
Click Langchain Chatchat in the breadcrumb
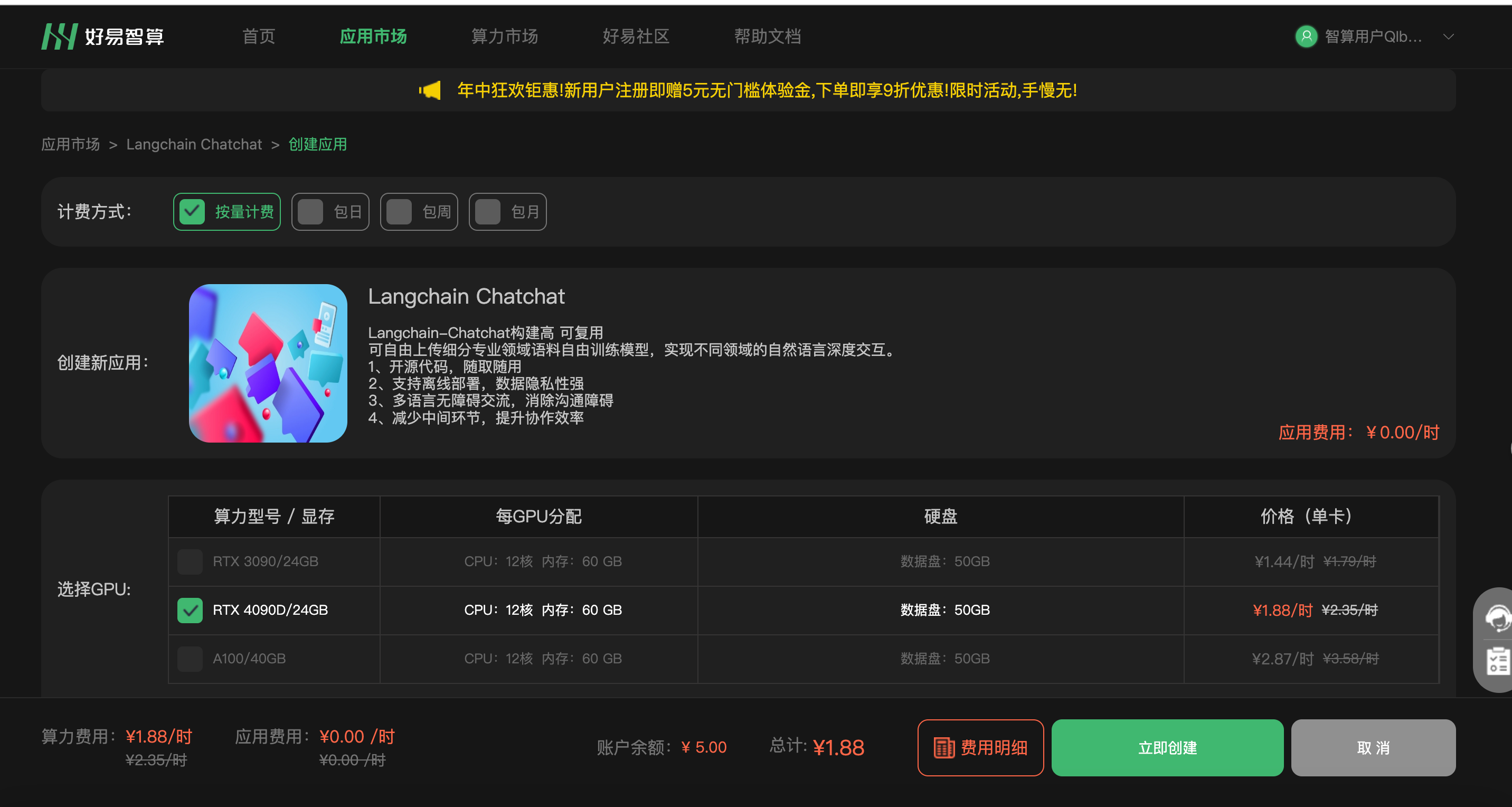click(x=194, y=144)
